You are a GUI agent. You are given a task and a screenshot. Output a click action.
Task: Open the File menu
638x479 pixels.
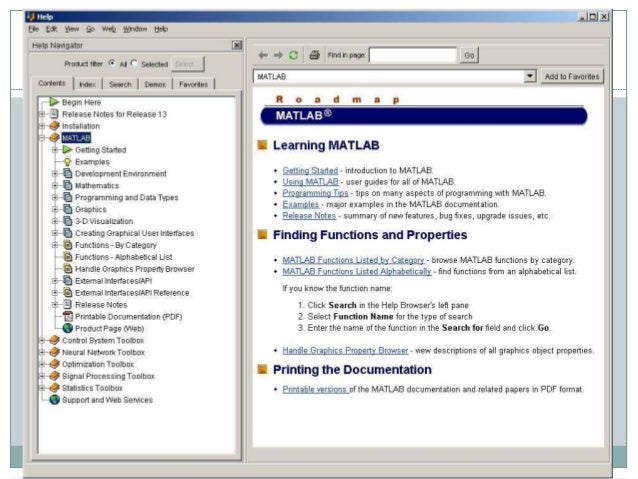(33, 29)
